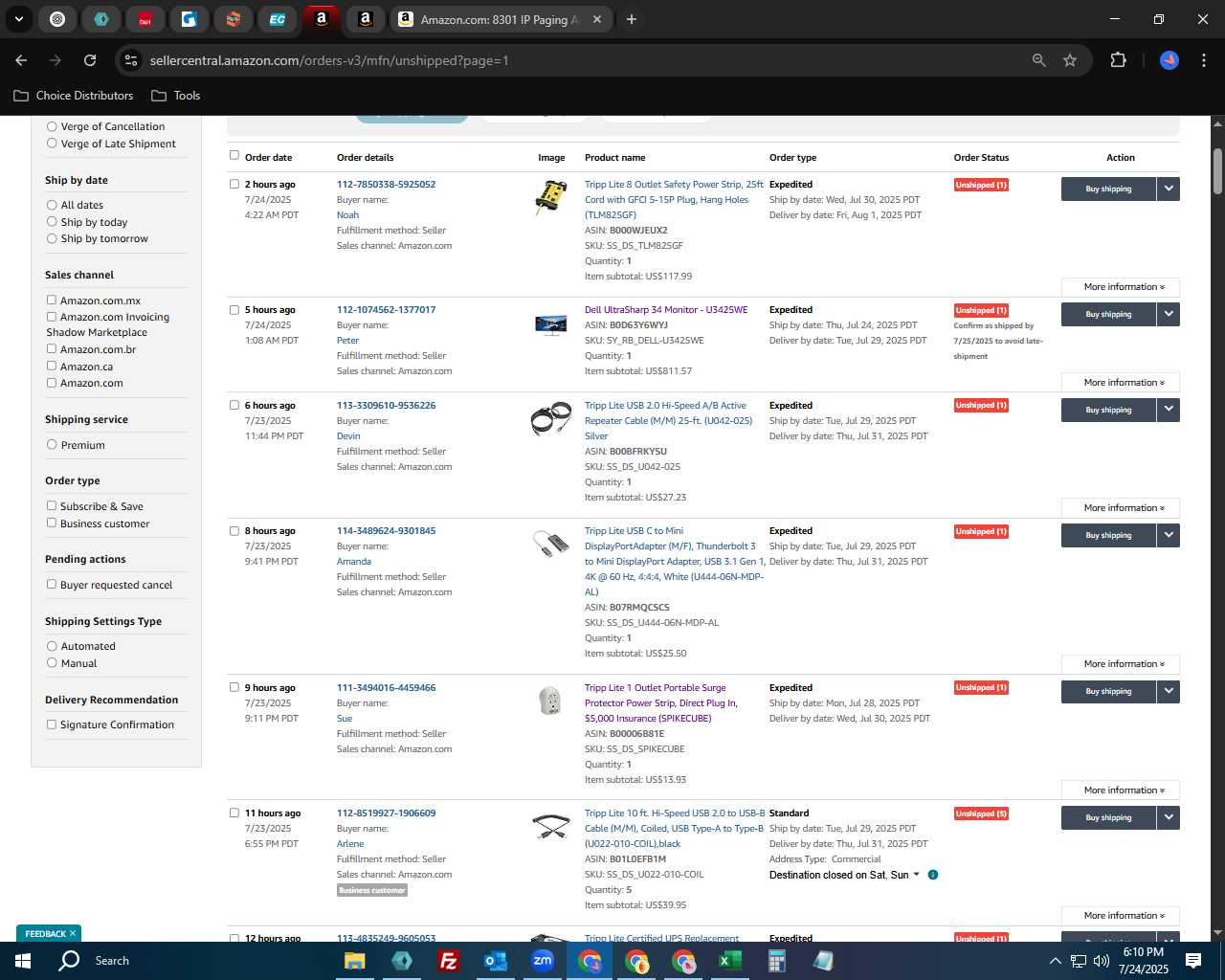Click the volume icon in system tray

[x=1101, y=961]
